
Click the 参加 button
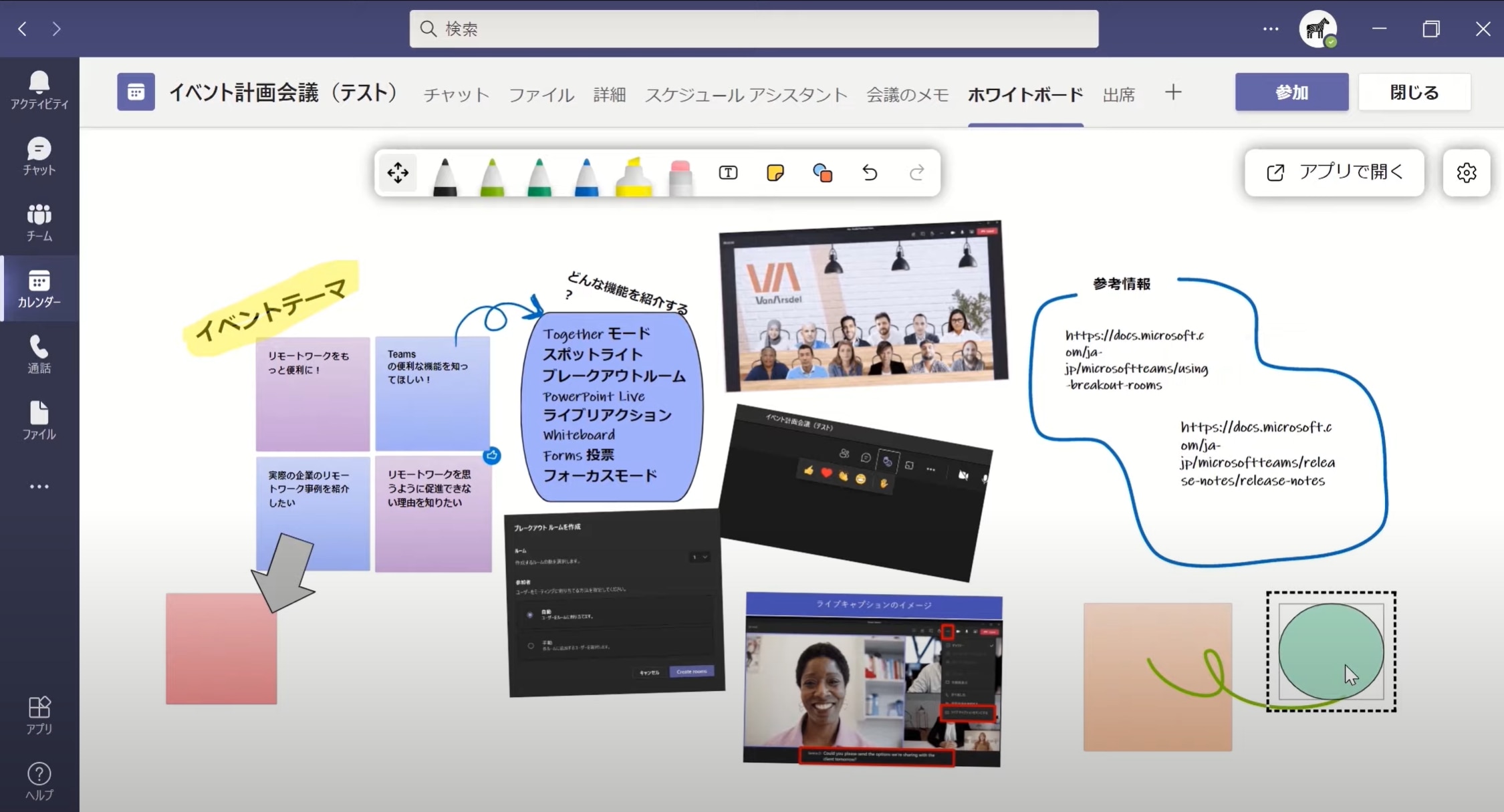point(1291,92)
